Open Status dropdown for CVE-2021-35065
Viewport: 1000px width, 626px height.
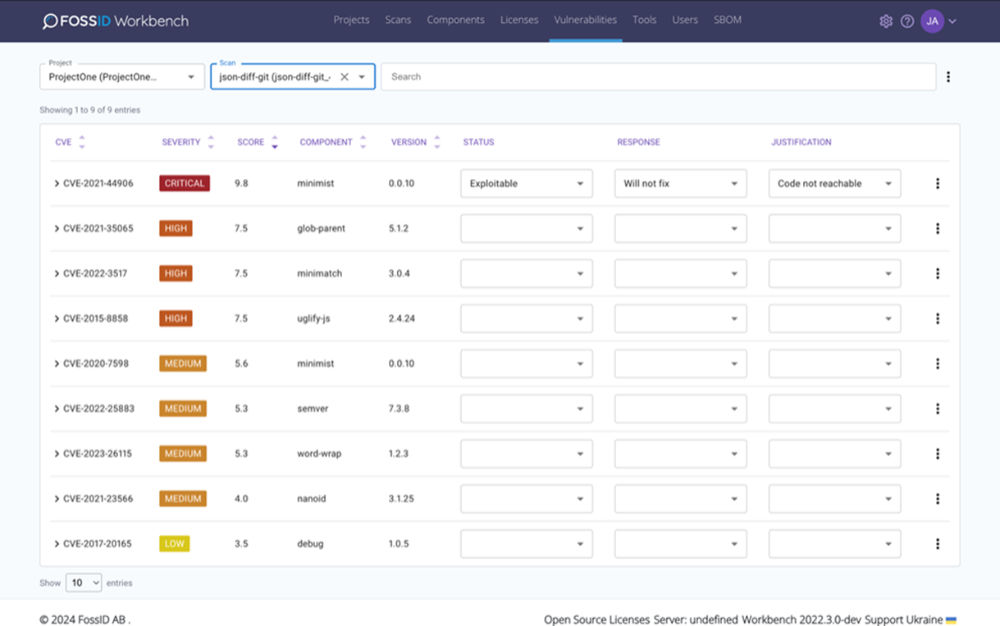coord(526,228)
